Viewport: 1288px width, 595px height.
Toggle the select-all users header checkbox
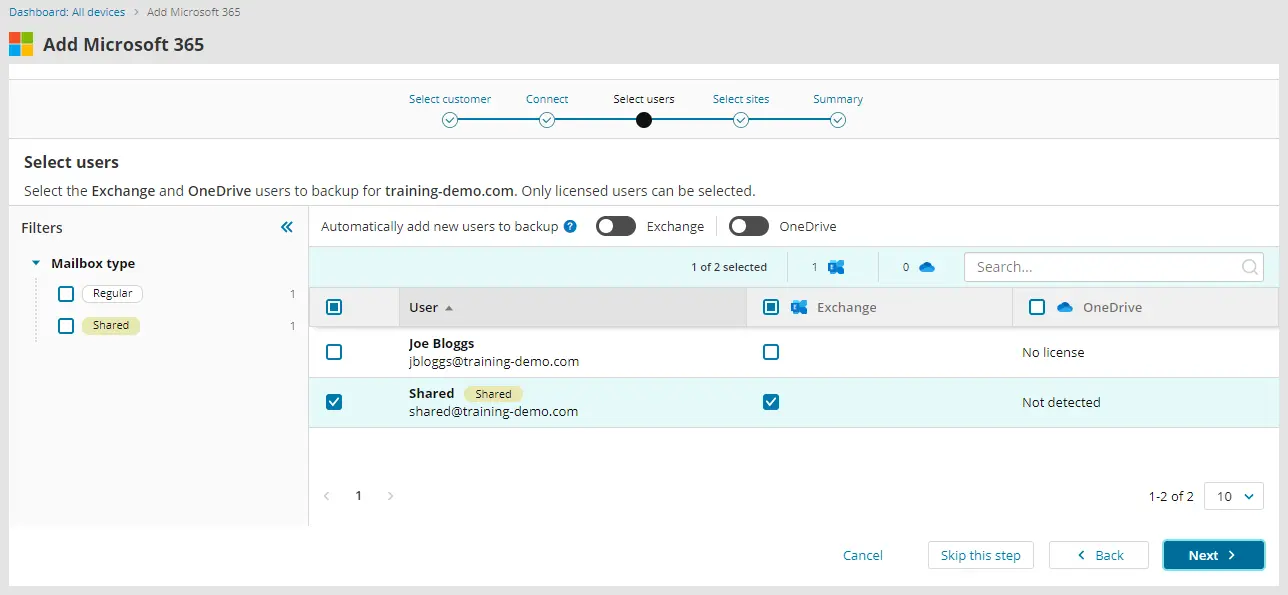[334, 307]
